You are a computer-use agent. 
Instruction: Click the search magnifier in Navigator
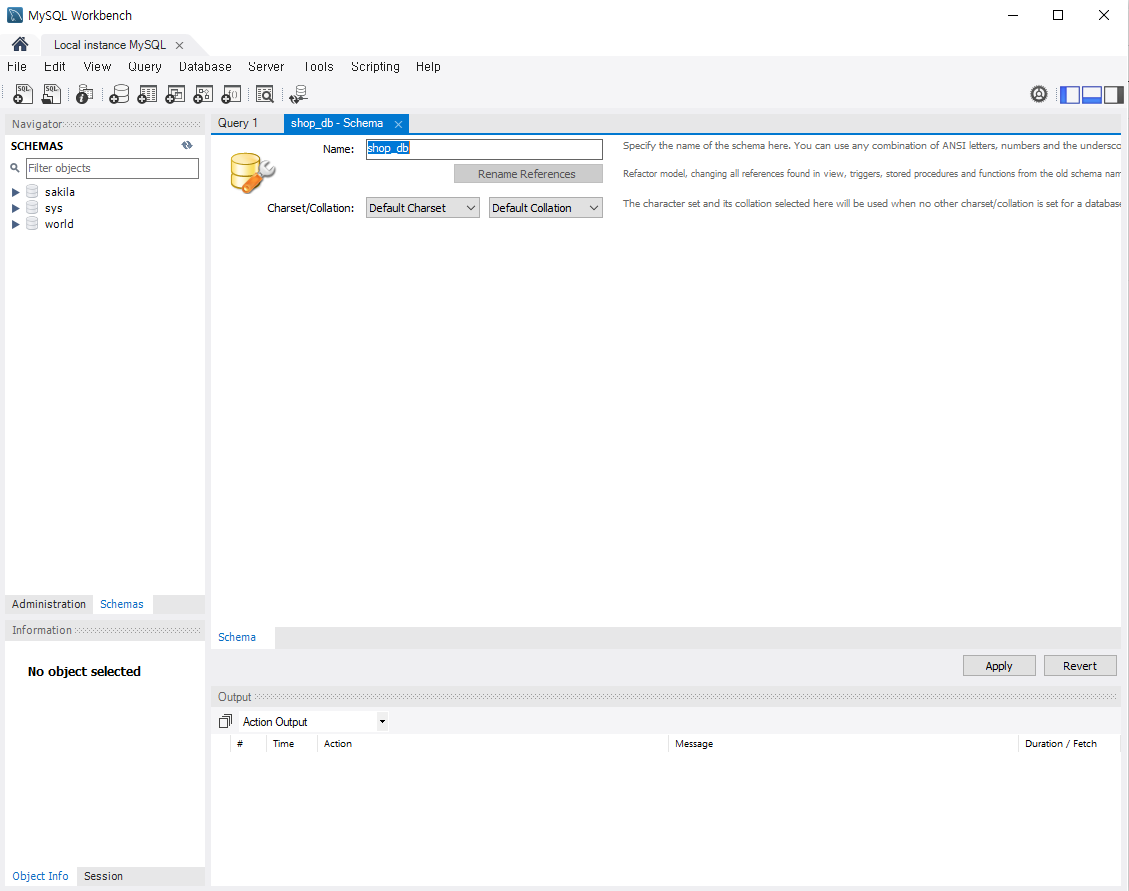click(14, 168)
